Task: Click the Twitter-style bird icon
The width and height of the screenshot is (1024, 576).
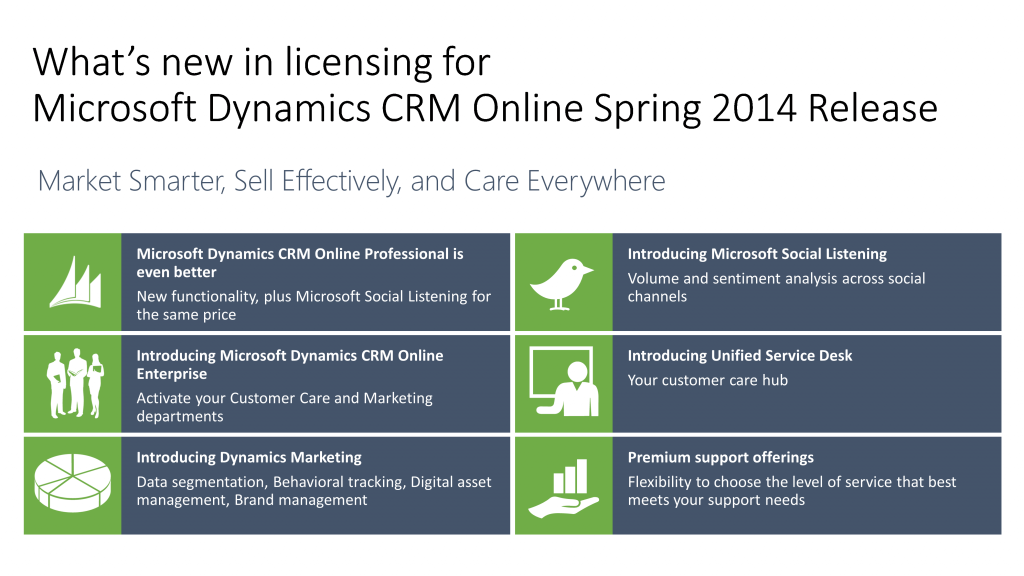Action: click(x=562, y=283)
